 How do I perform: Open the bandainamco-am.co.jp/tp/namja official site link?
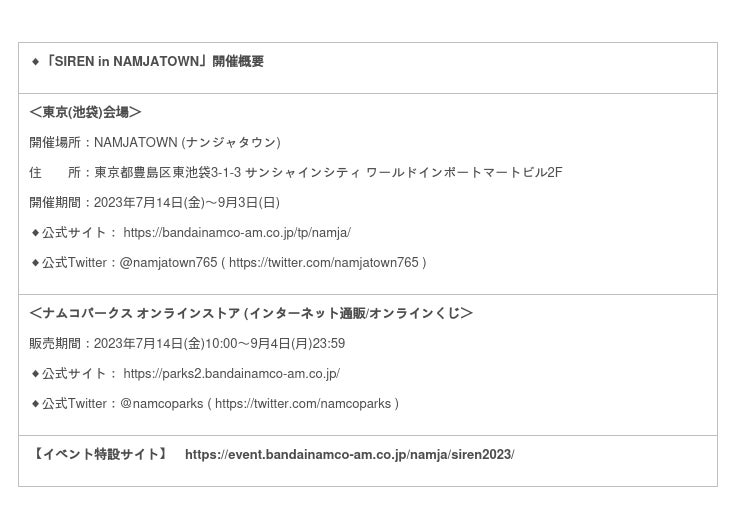pos(237,233)
